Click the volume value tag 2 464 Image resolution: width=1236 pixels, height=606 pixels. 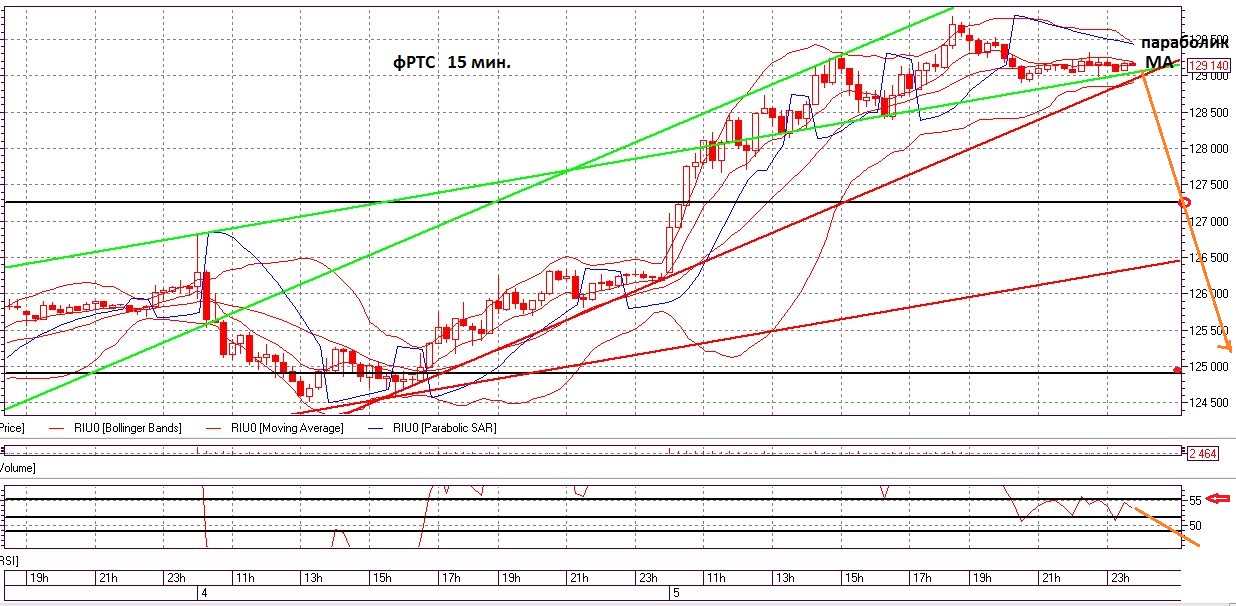point(1205,453)
